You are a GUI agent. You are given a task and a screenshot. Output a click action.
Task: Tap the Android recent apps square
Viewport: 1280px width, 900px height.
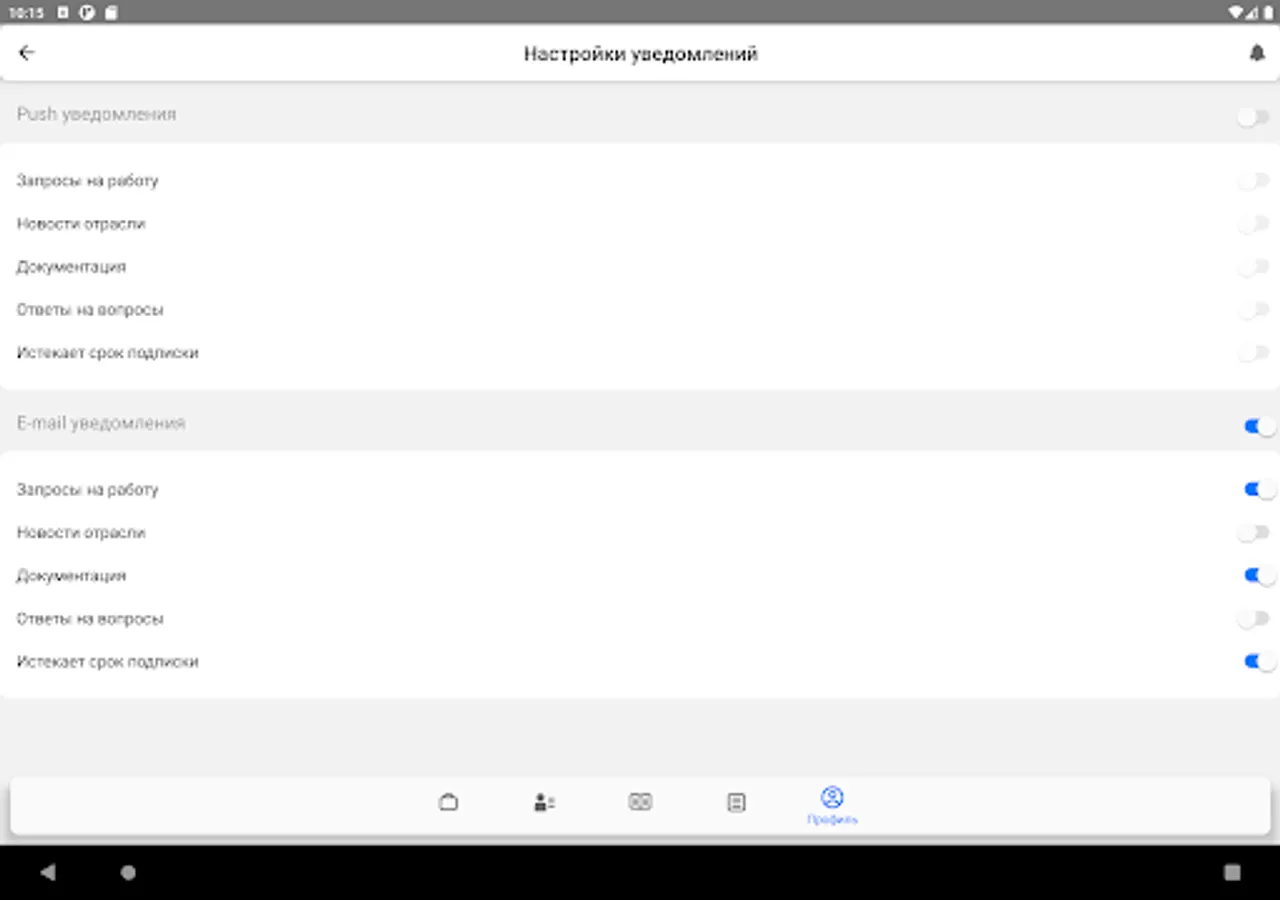1232,872
